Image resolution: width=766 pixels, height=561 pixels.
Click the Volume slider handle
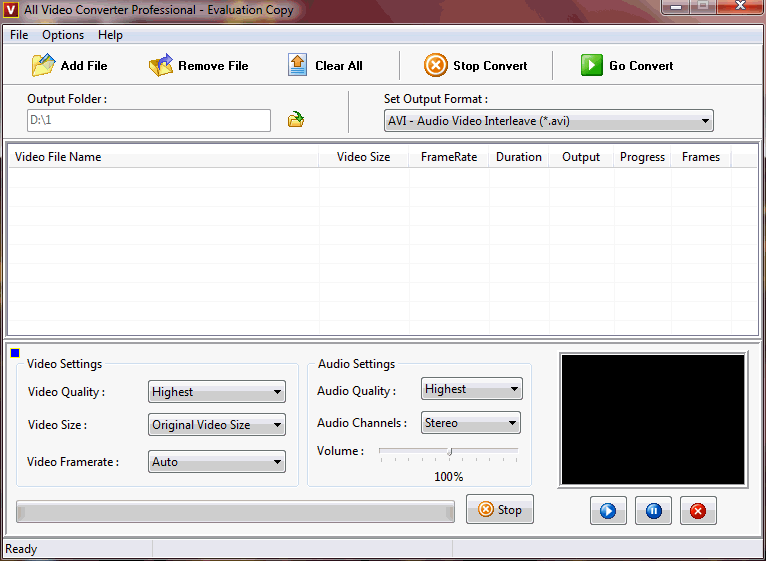tap(449, 452)
